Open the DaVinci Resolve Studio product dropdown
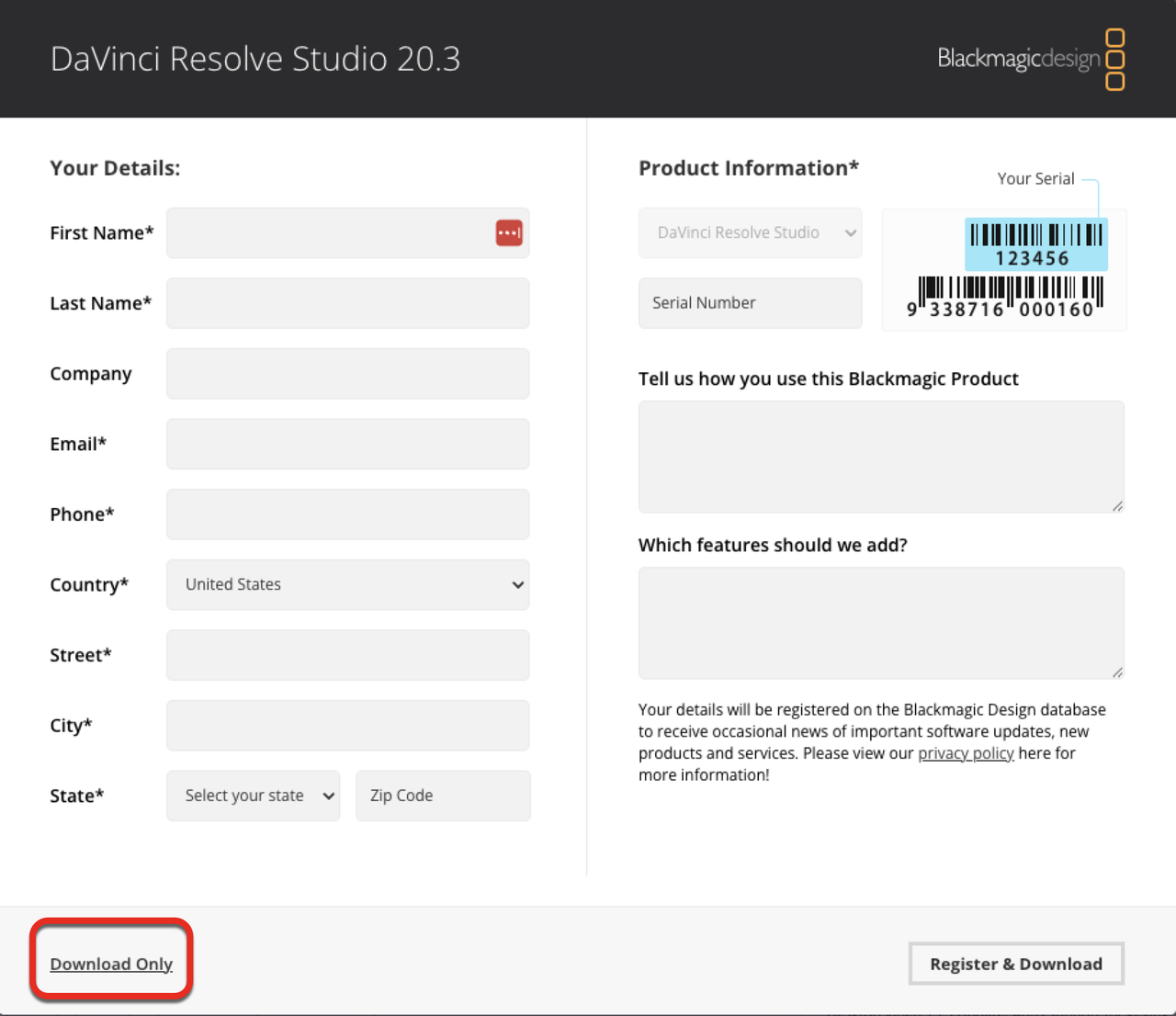The image size is (1176, 1016). pos(750,232)
